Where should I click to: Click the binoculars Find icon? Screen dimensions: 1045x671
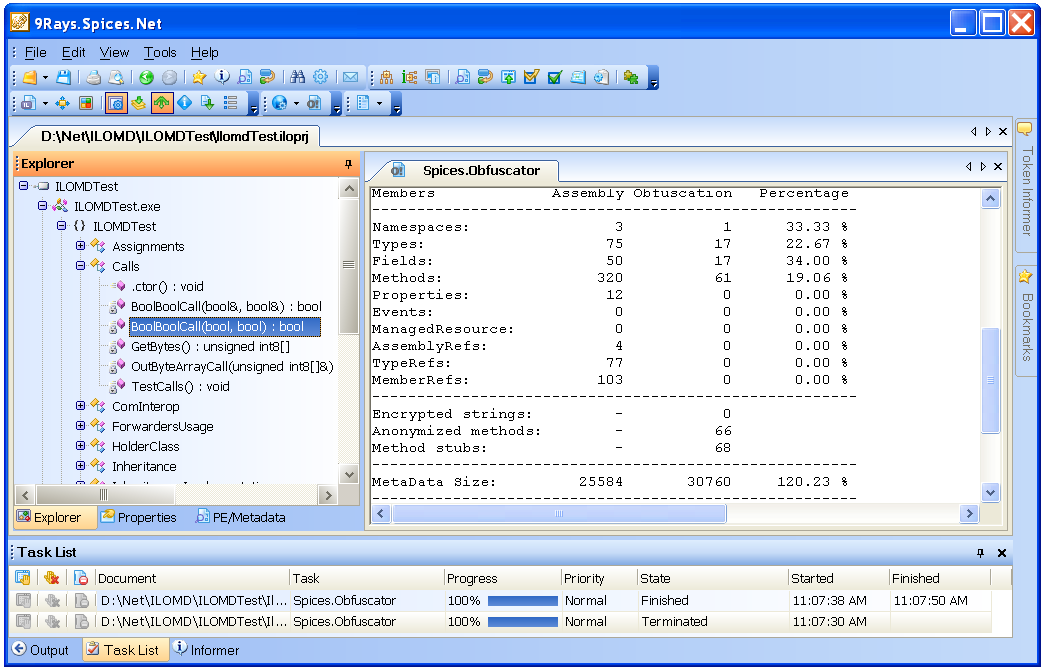click(x=297, y=77)
